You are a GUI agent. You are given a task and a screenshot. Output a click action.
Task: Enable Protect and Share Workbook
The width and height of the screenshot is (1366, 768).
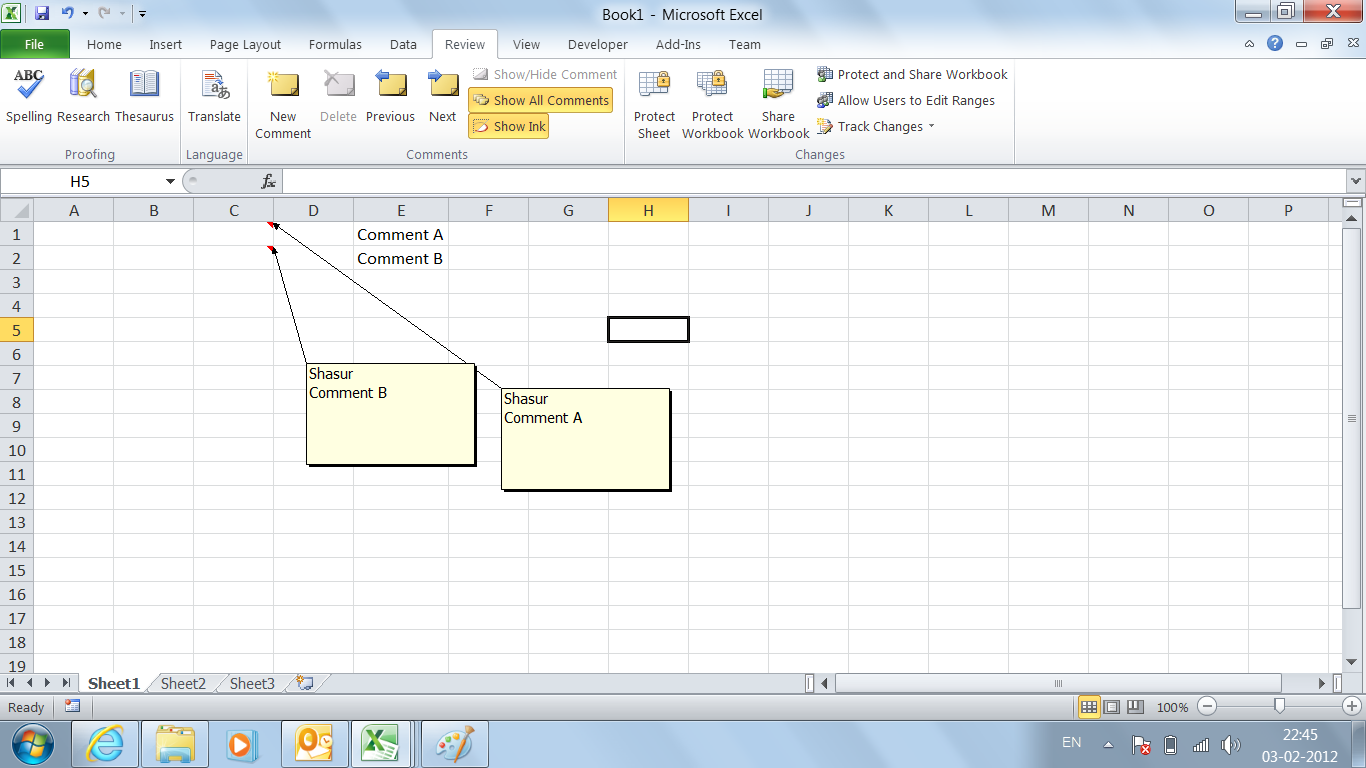click(911, 74)
